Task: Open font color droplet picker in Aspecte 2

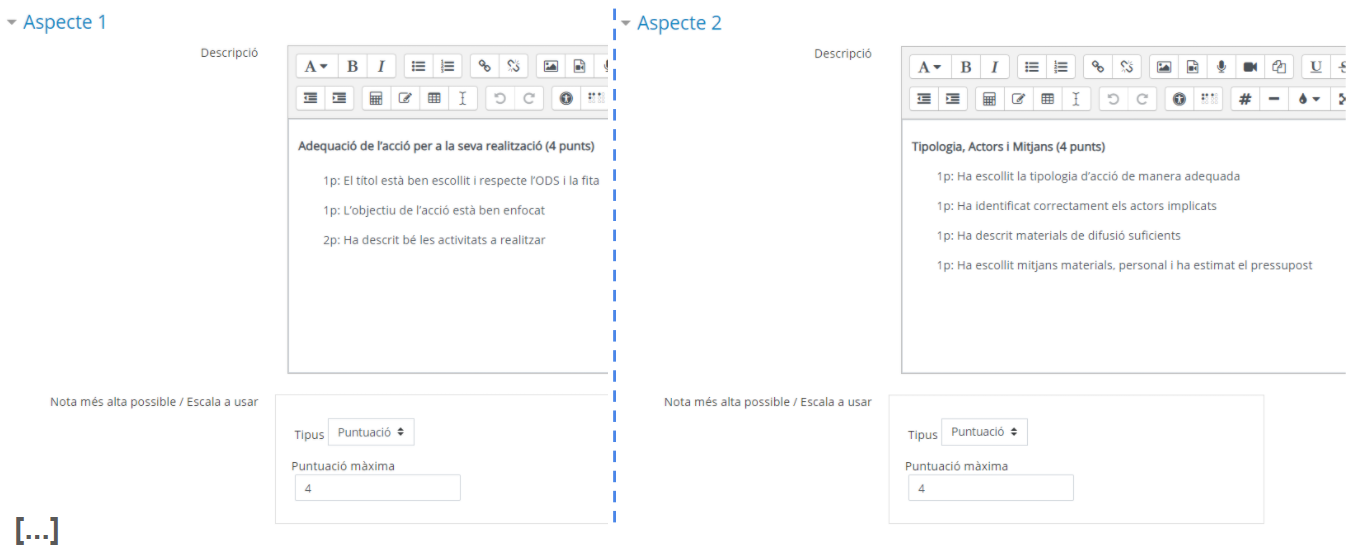Action: point(1309,99)
